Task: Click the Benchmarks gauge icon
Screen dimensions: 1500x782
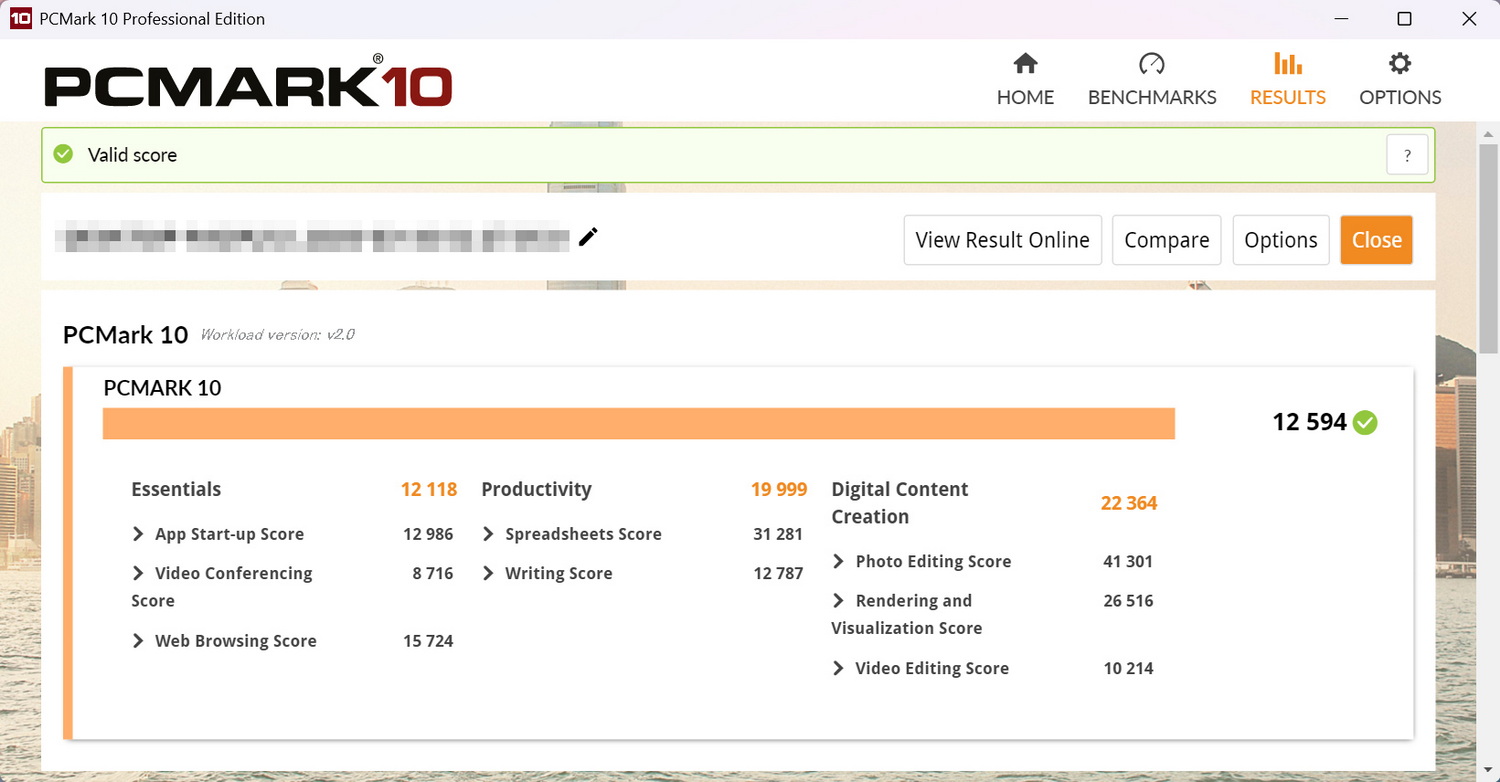Action: click(x=1152, y=63)
